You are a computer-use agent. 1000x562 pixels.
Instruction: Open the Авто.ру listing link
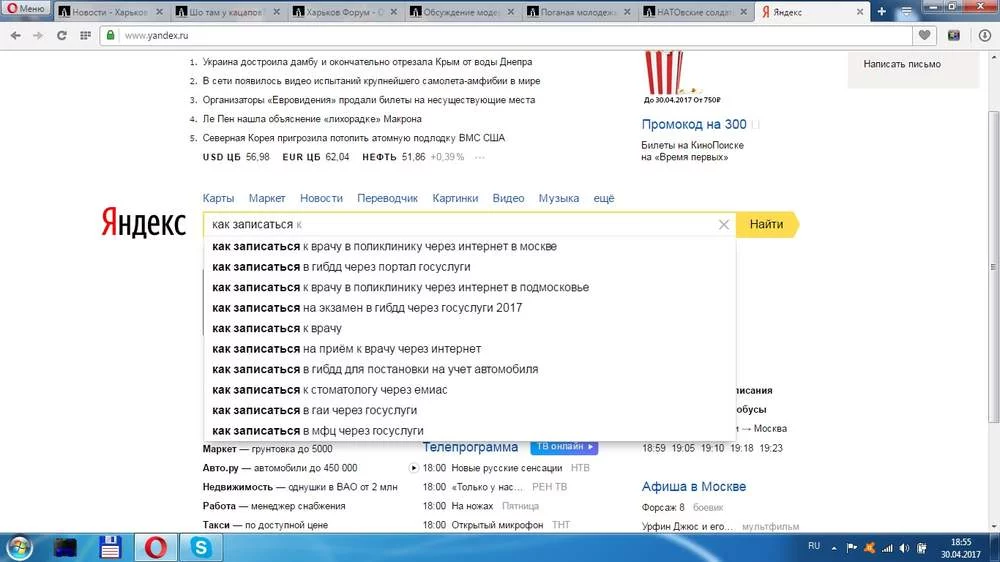[280, 468]
